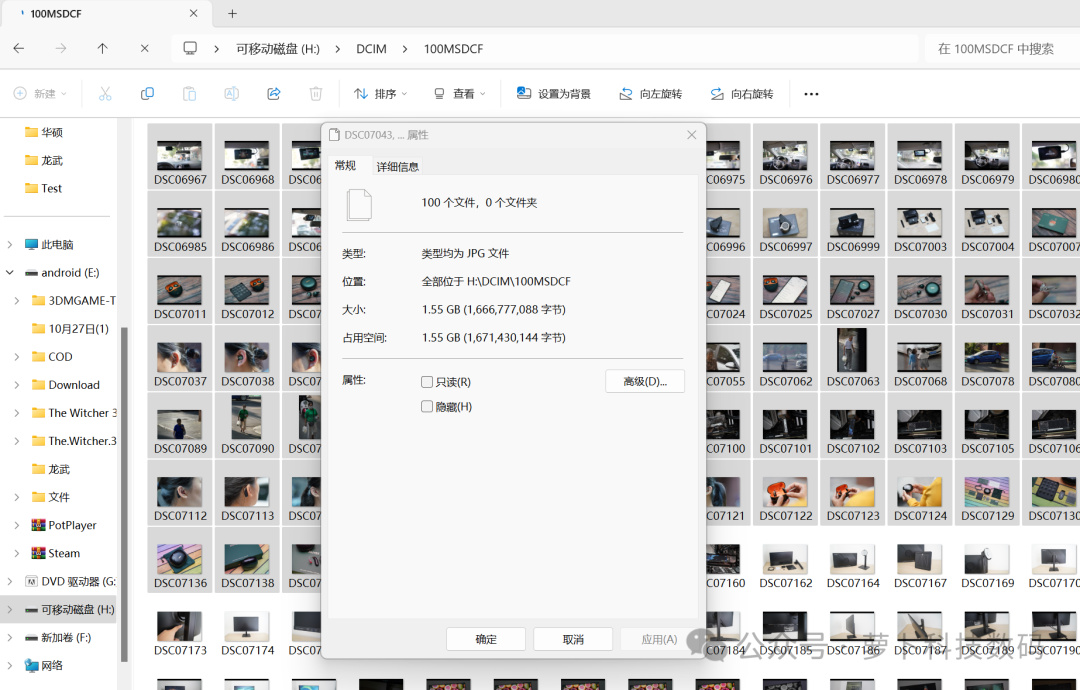The image size is (1080, 690).
Task: Click the 取消 cancel button
Action: coord(573,639)
